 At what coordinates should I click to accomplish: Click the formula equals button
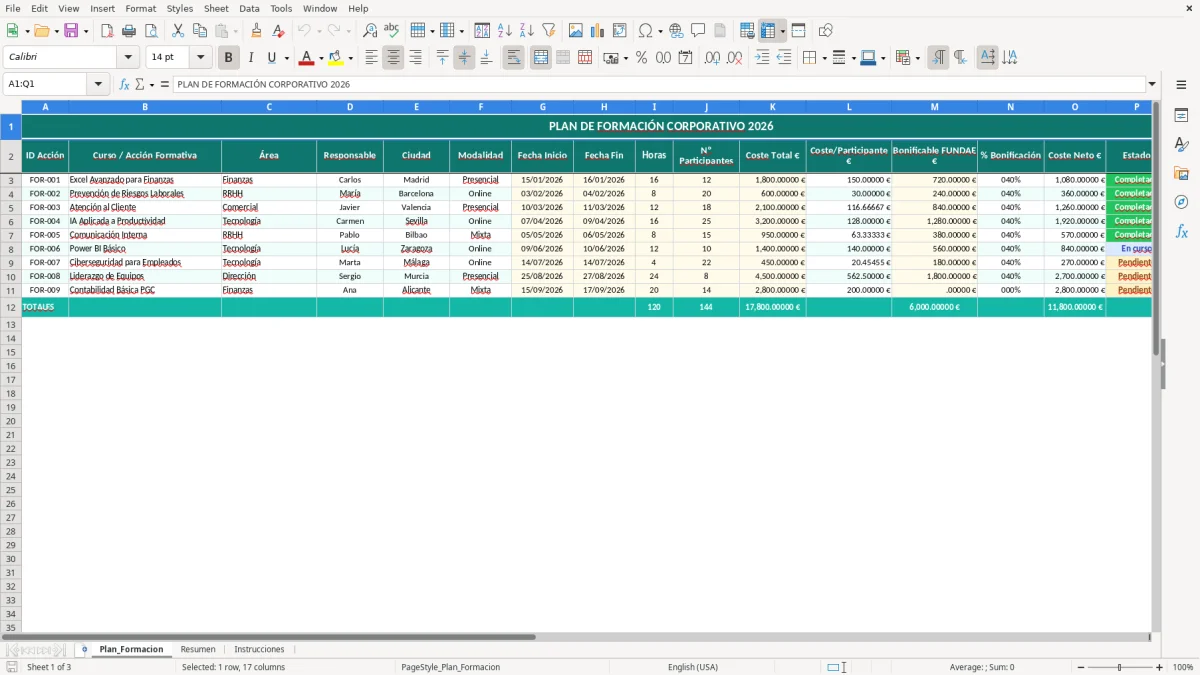pyautogui.click(x=165, y=85)
